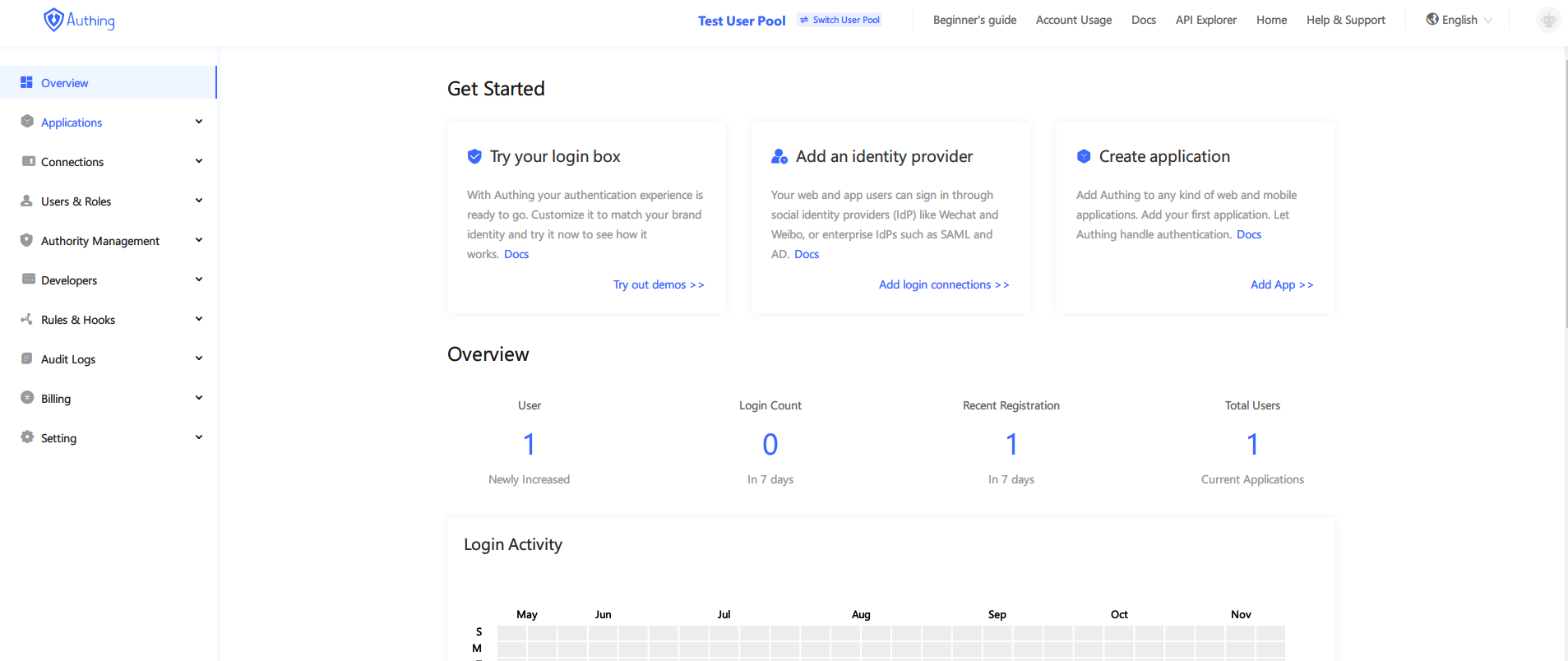This screenshot has width=1568, height=661.
Task: Go to Docs in the top navigation
Action: point(1144,20)
